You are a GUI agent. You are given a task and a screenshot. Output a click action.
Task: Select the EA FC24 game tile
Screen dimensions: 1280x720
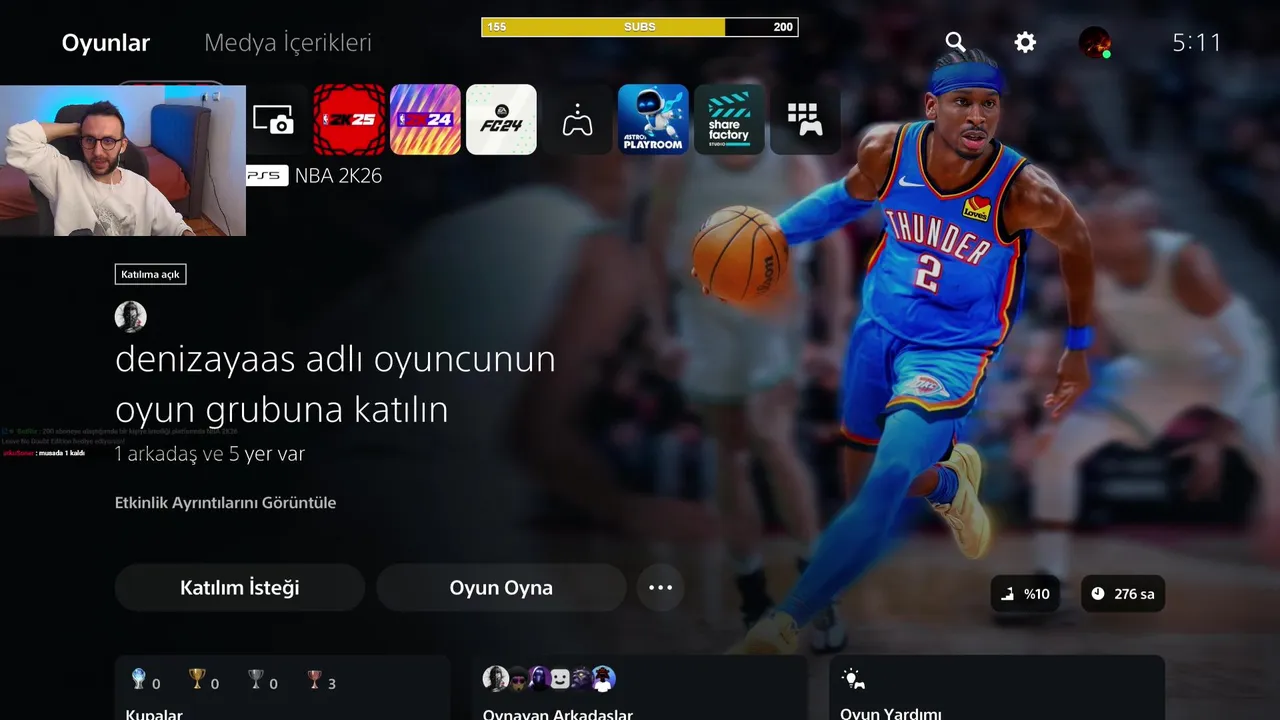501,119
